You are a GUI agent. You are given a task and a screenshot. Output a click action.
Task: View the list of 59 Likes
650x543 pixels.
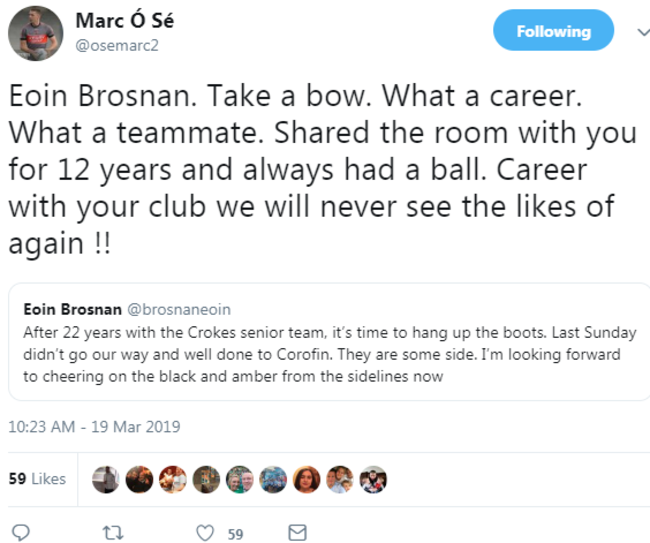pyautogui.click(x=37, y=479)
